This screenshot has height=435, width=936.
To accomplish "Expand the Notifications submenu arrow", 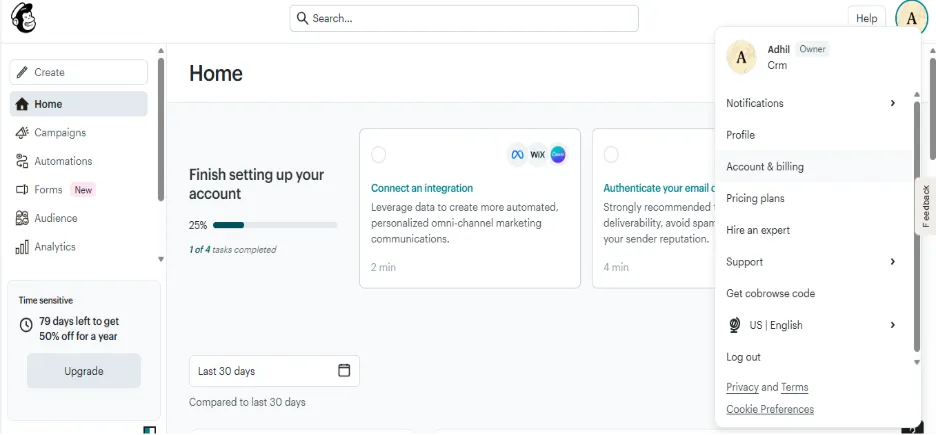I will [x=893, y=103].
